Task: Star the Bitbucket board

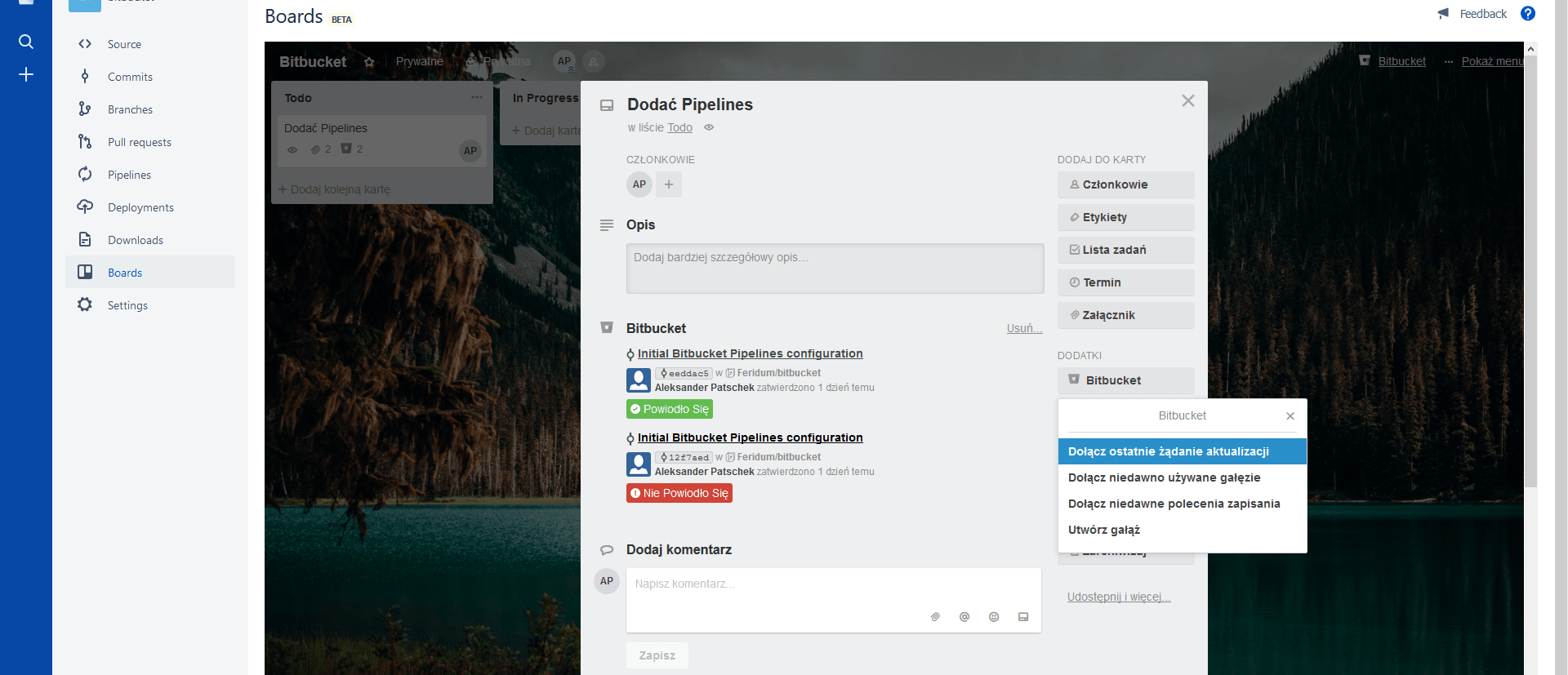Action: pos(369,62)
